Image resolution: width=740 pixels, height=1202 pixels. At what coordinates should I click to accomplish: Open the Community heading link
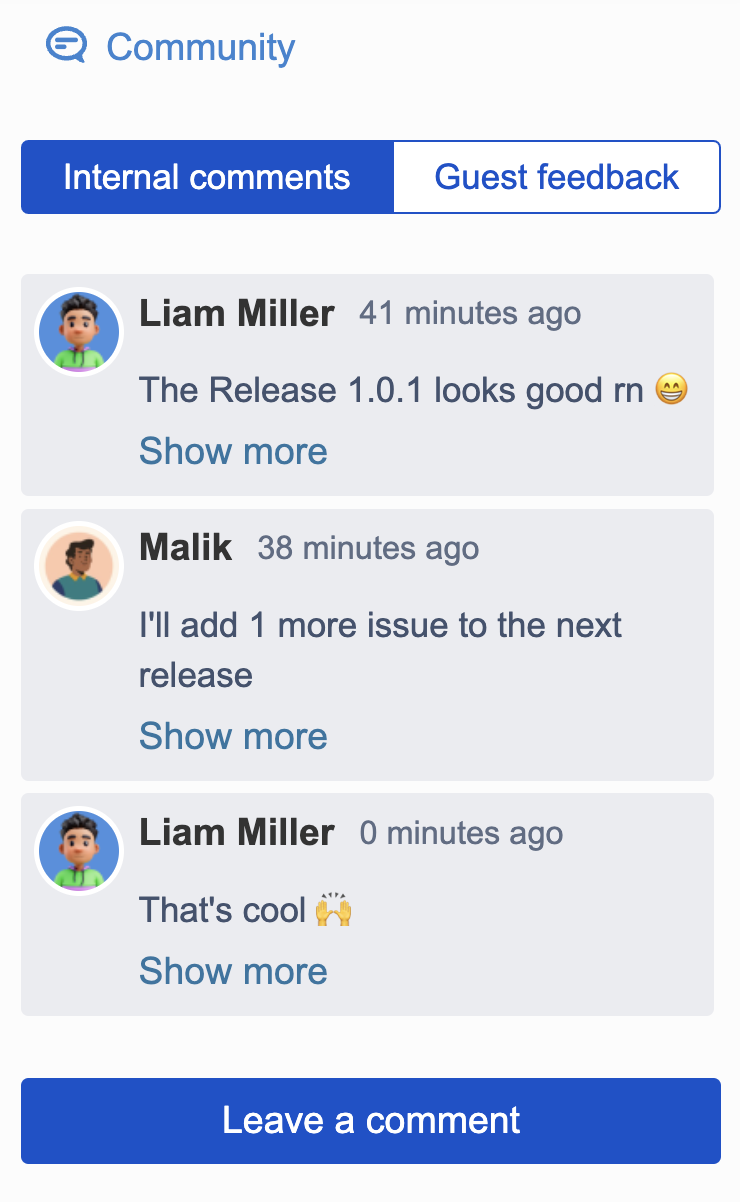tap(200, 47)
